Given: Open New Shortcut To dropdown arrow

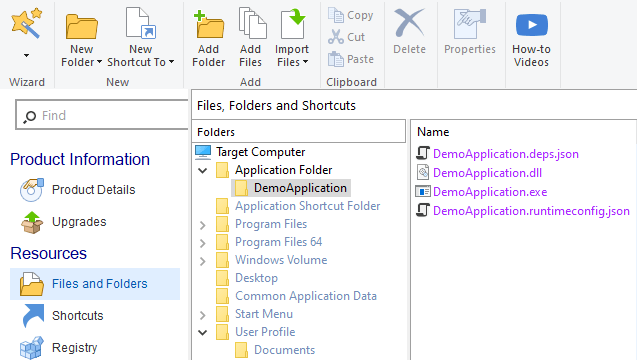Looking at the screenshot, I should (171, 62).
